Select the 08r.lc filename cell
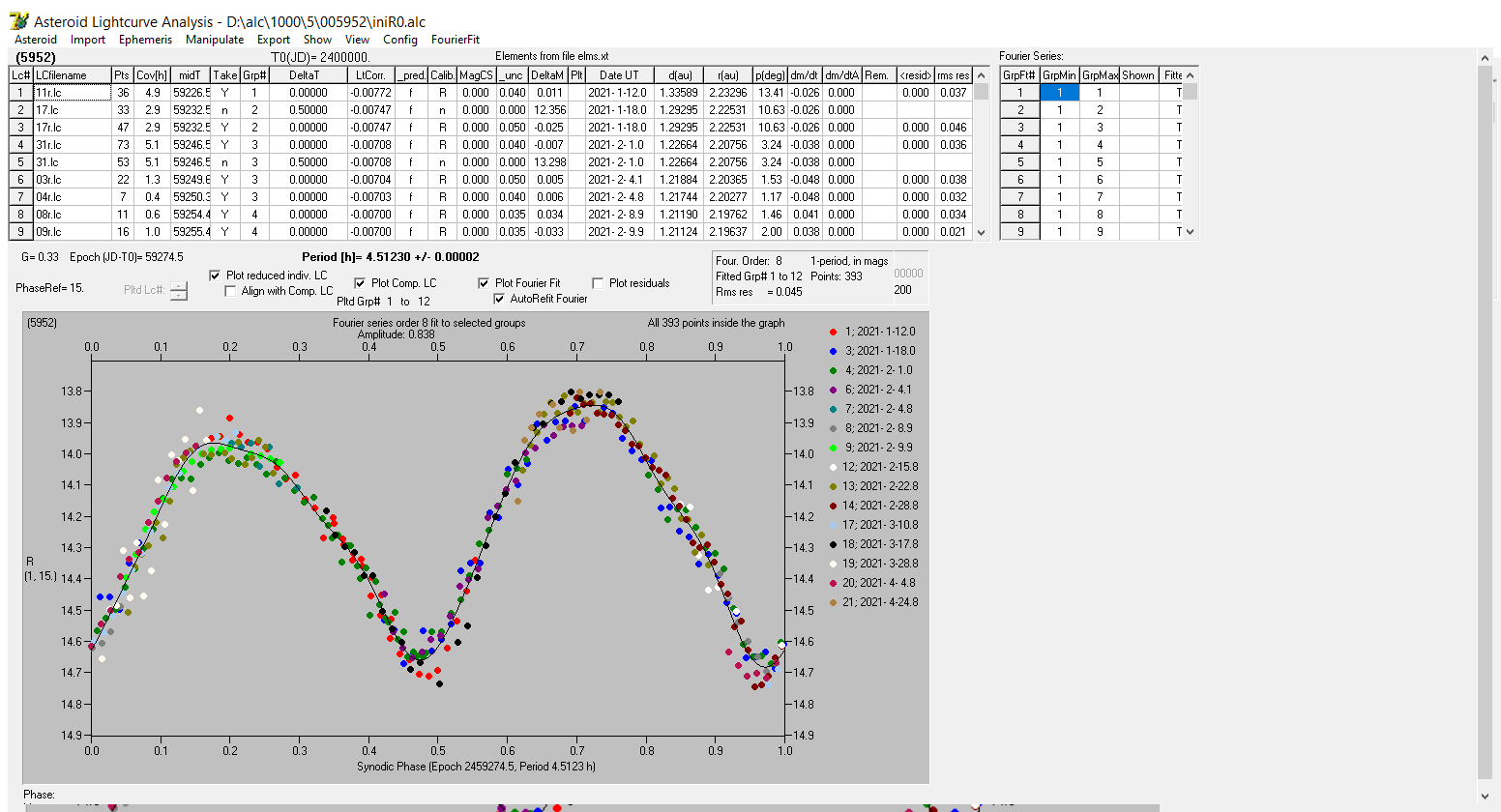 click(x=72, y=215)
